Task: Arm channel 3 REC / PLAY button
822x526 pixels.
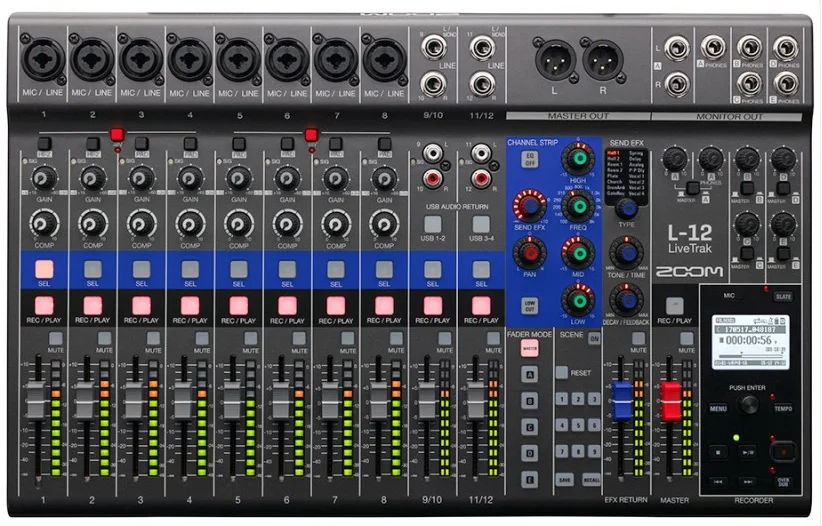Action: coord(142,305)
